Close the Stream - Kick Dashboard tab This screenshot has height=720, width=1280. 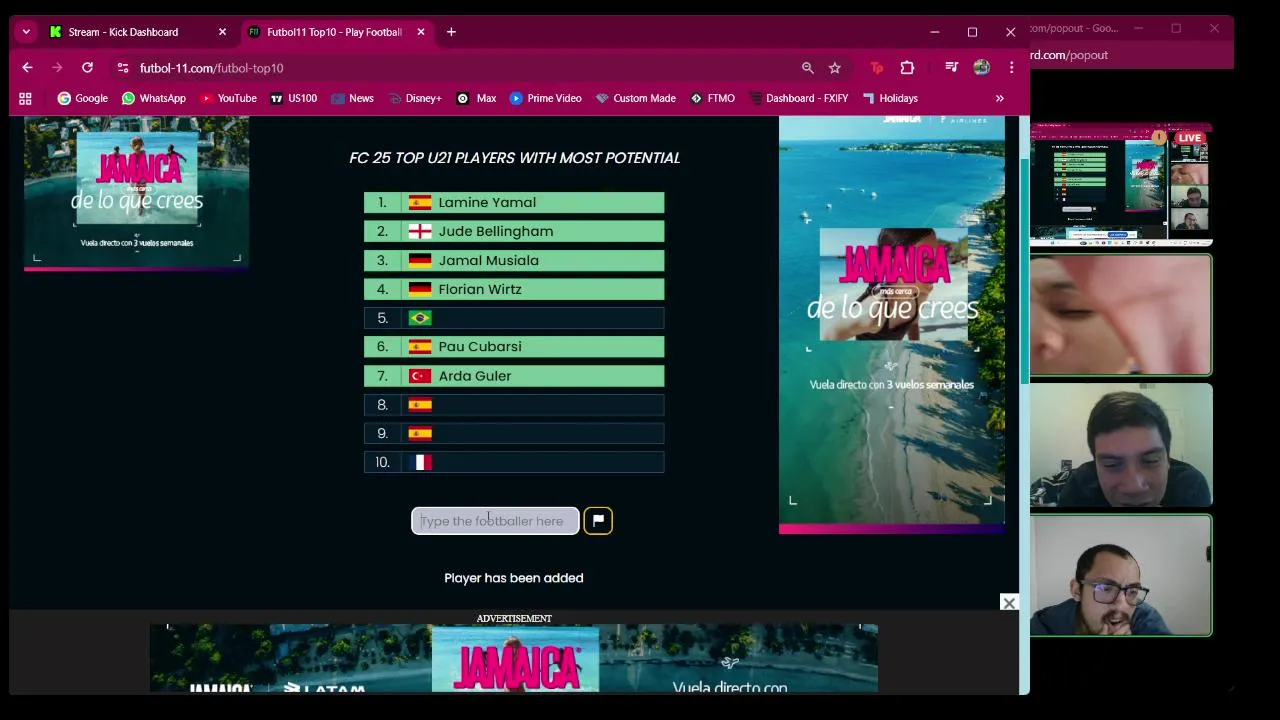222,32
